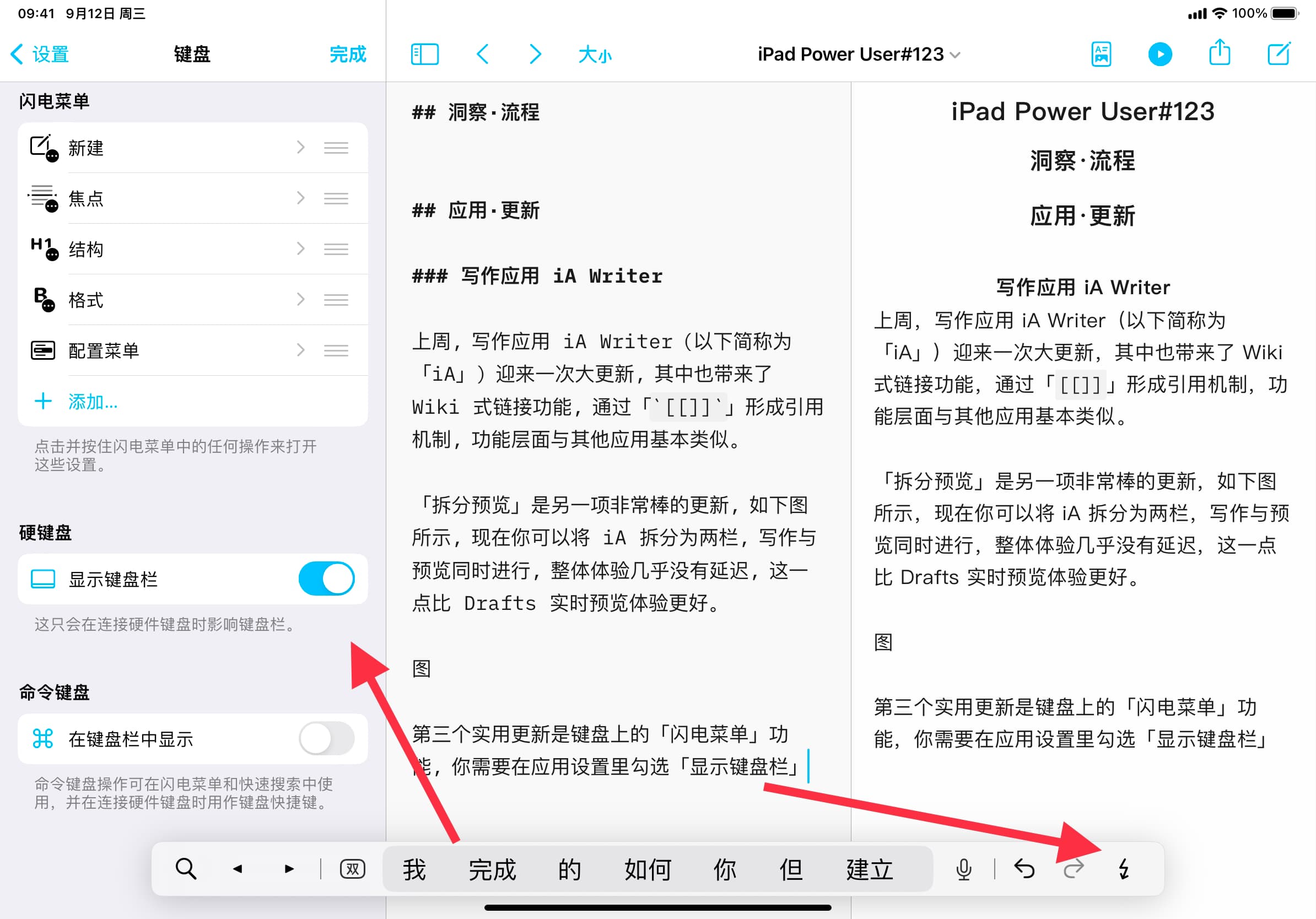Open the 格式 lightning menu item
This screenshot has width=1316, height=919.
pos(192,299)
